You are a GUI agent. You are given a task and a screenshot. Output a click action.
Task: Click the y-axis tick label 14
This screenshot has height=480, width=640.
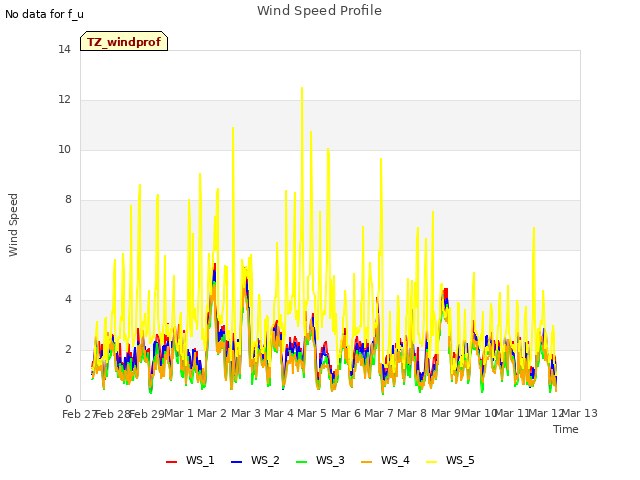(x=64, y=50)
